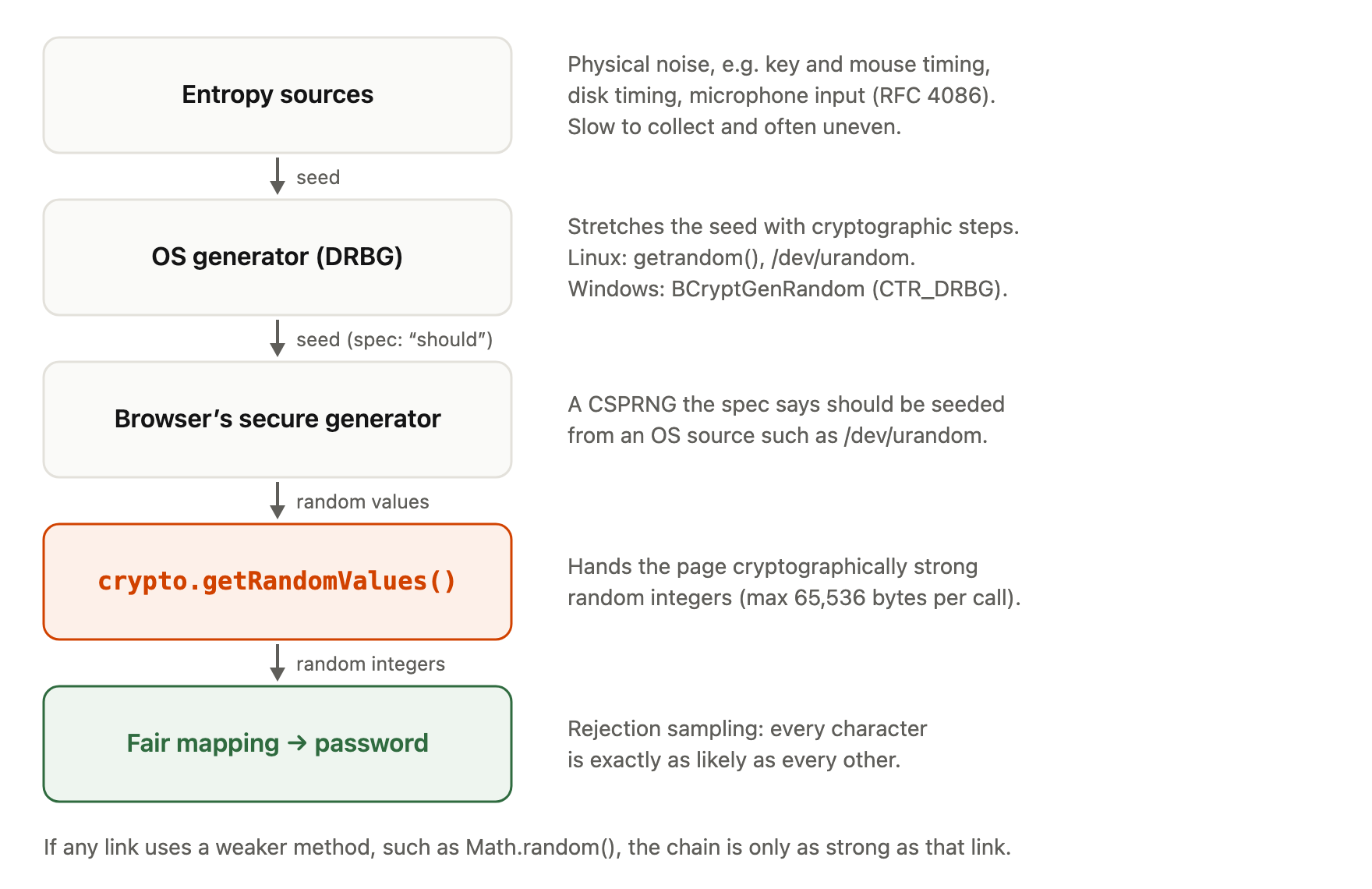Click "Hands the page cryptographically strong" line
1372x889 pixels.
(773, 567)
